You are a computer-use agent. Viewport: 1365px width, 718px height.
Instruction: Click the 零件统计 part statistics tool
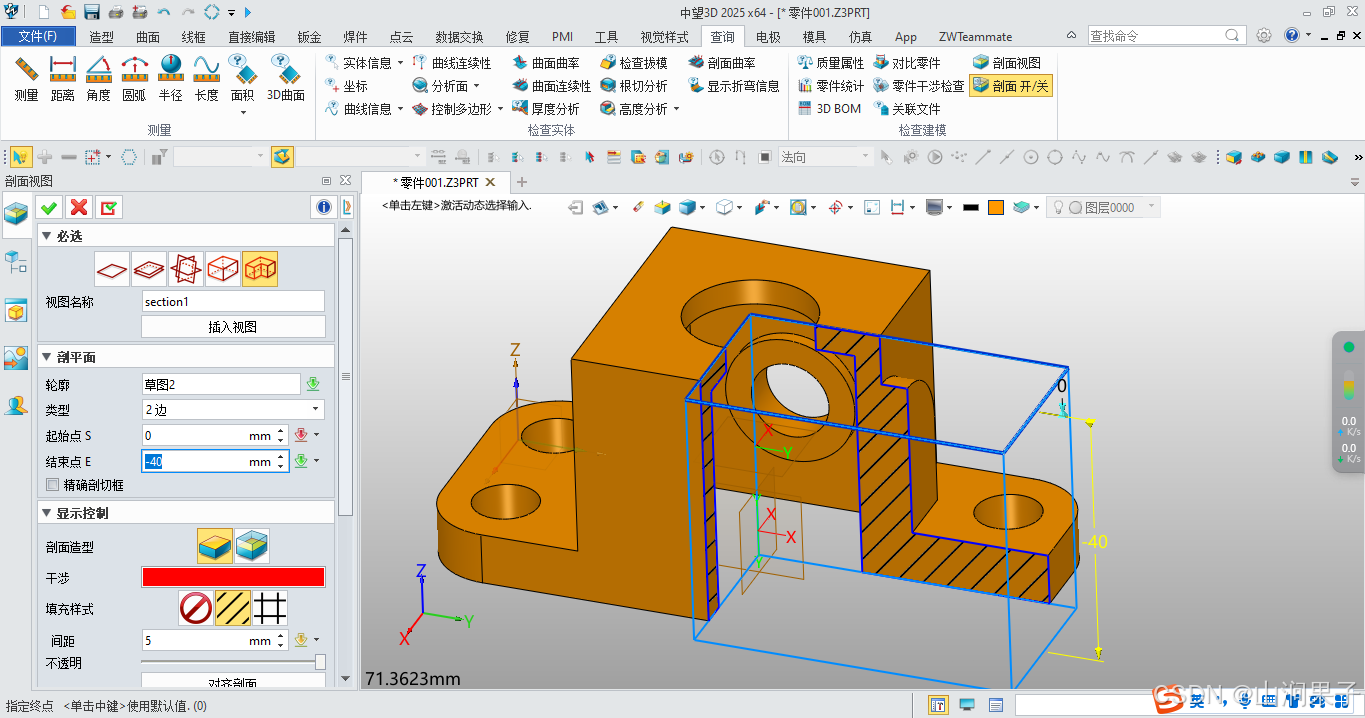point(831,85)
